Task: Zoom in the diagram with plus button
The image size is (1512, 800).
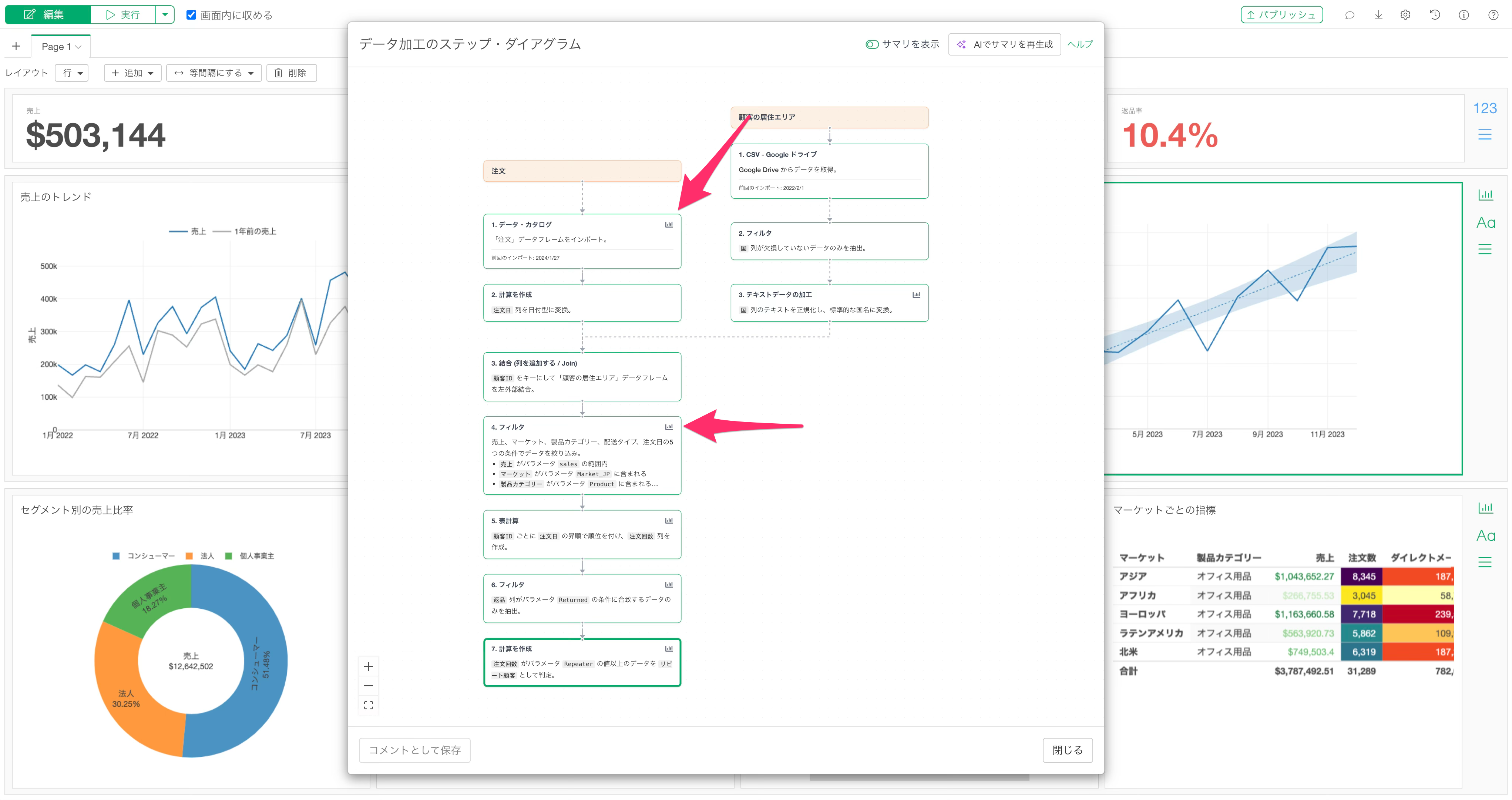Action: (369, 666)
